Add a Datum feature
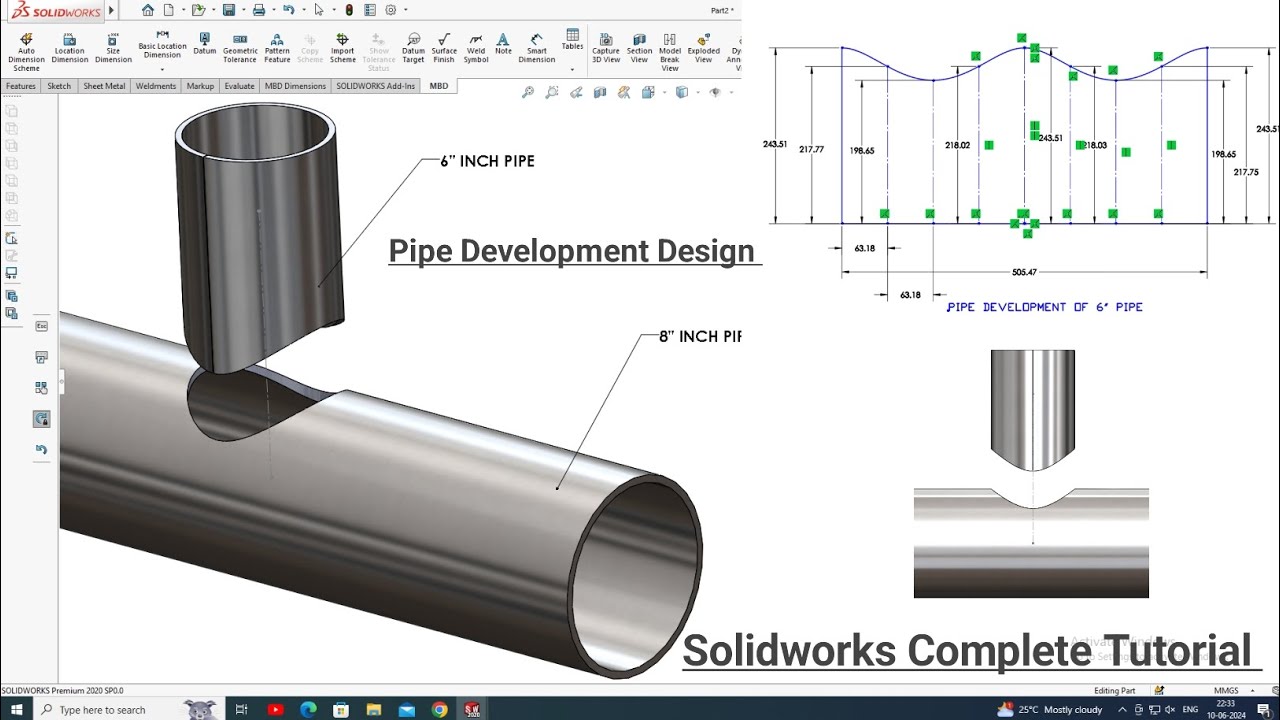This screenshot has width=1280, height=720. 204,44
